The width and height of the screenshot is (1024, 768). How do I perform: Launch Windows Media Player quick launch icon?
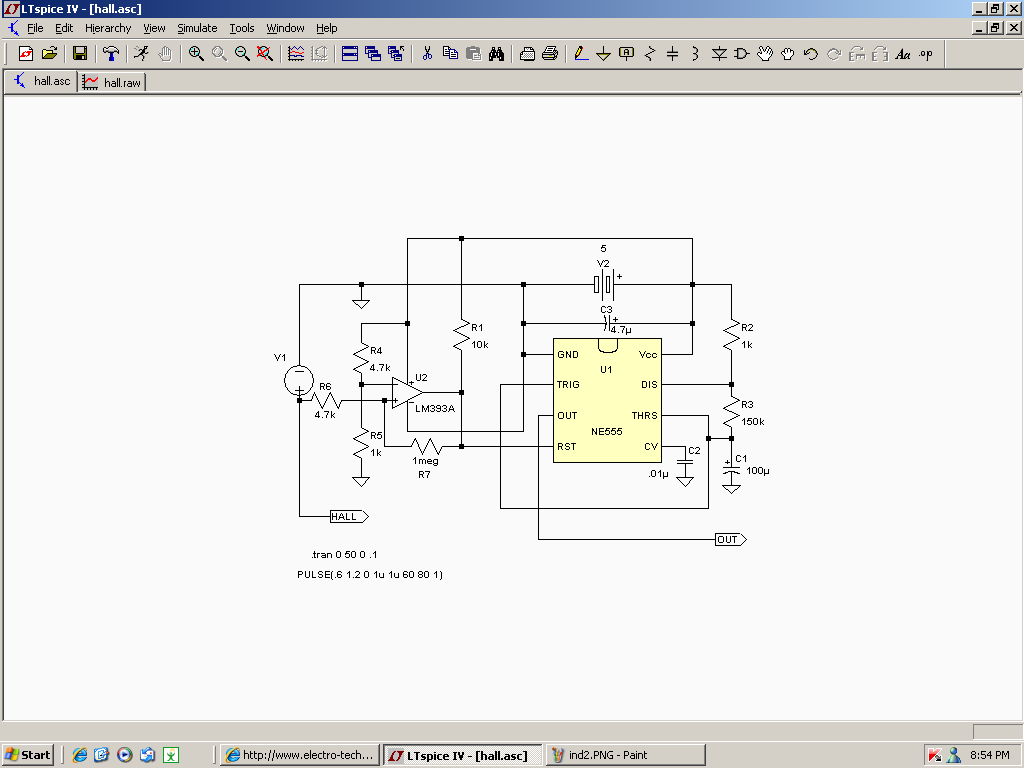click(x=125, y=755)
